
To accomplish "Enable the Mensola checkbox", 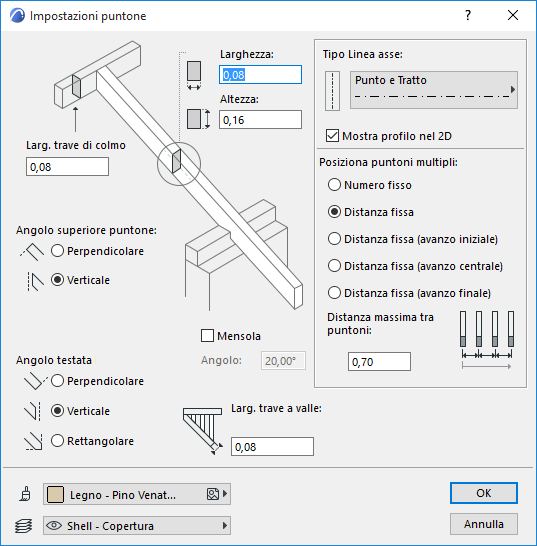I will pyautogui.click(x=207, y=336).
